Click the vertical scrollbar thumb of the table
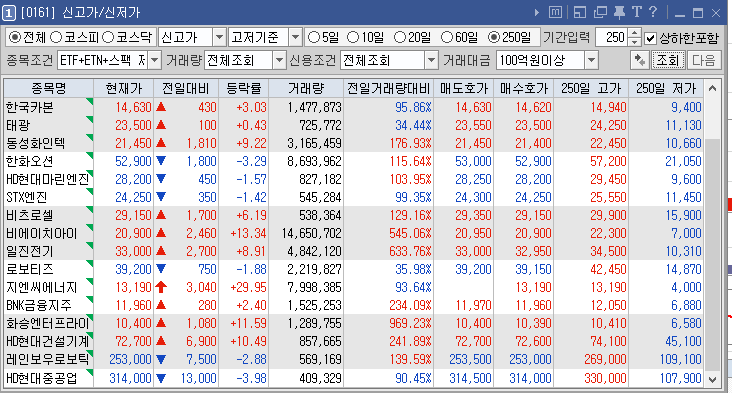 click(x=712, y=254)
